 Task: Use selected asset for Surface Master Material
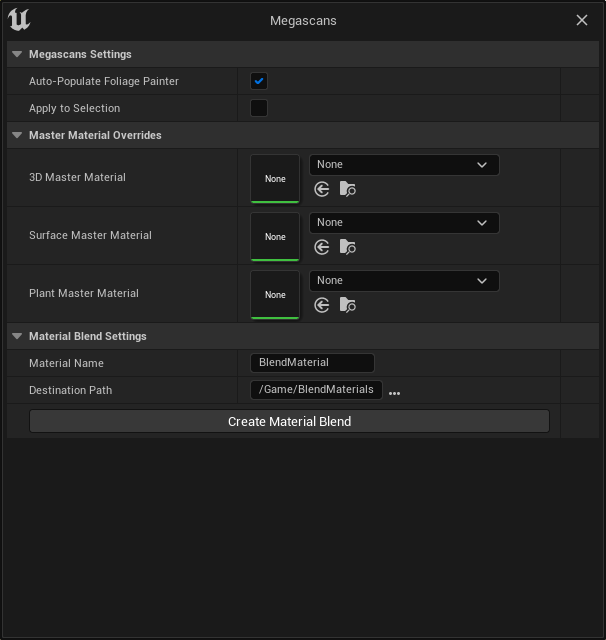[x=322, y=247]
